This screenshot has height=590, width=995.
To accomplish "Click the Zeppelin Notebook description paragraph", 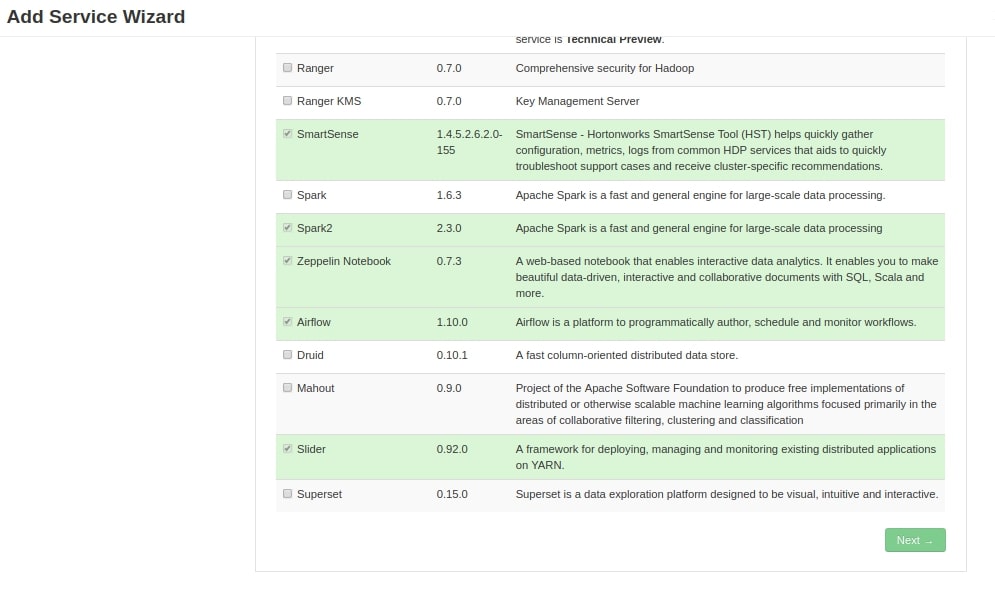I will click(727, 277).
